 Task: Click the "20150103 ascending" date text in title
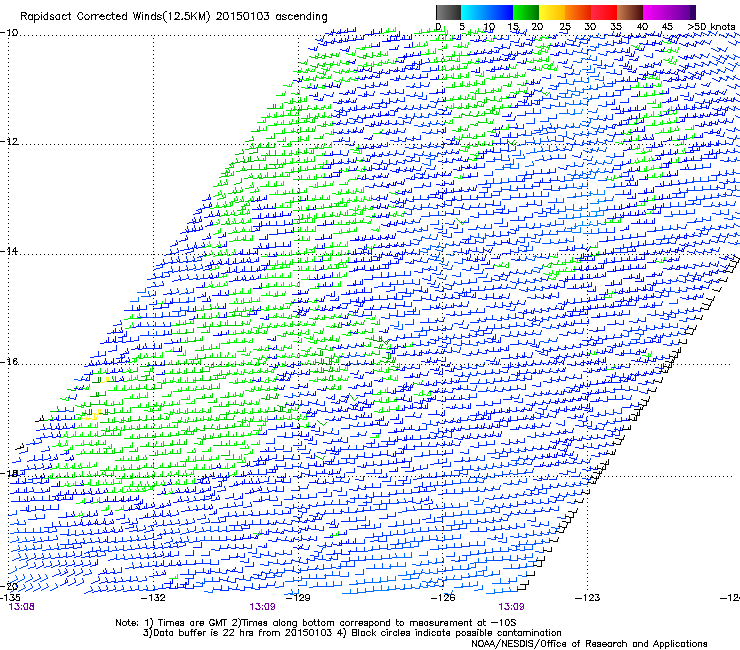(x=271, y=17)
